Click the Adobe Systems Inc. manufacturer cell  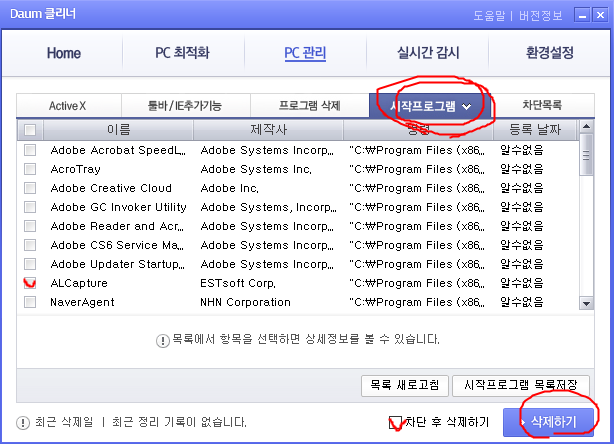256,169
